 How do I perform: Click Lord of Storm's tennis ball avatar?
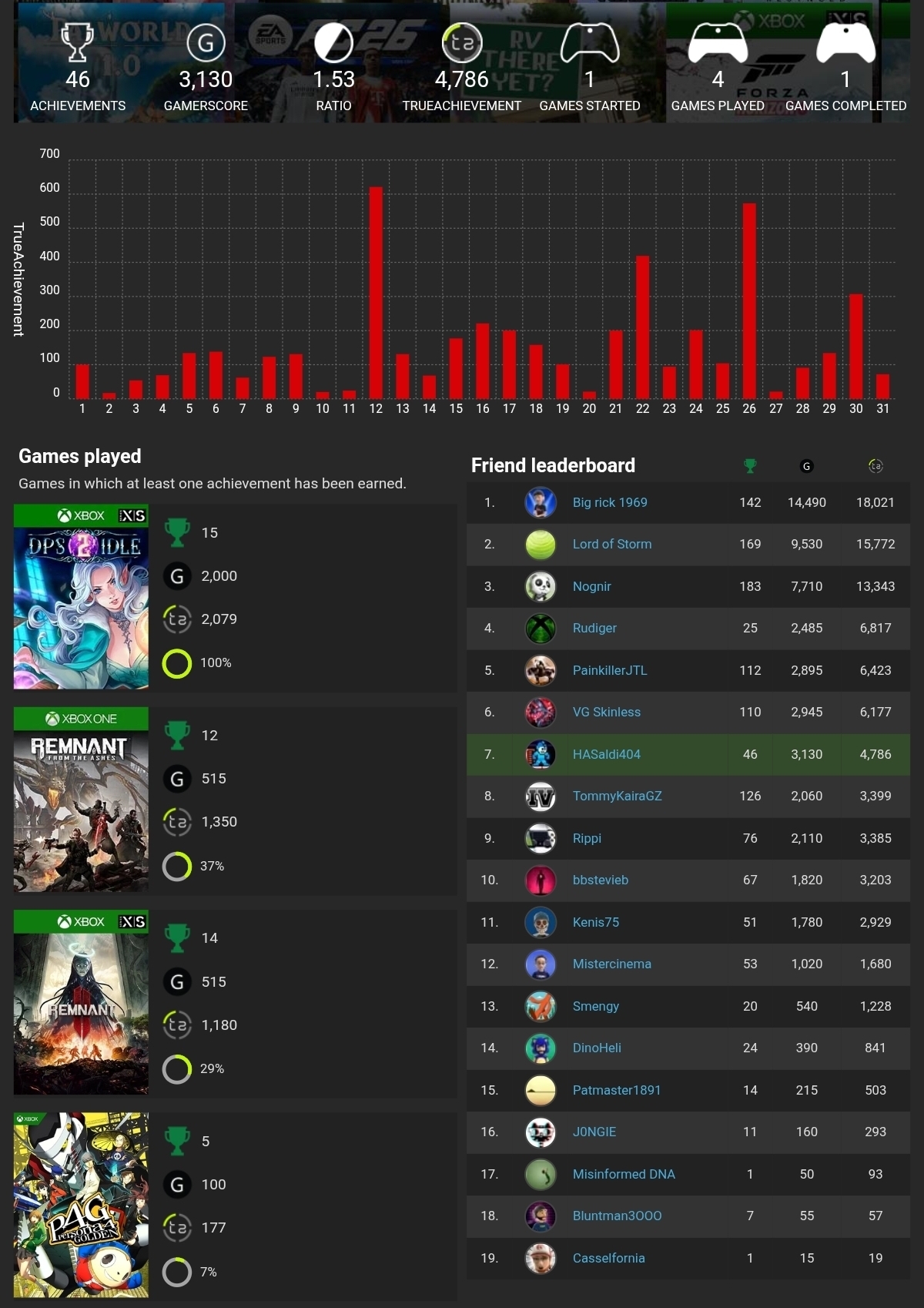[x=541, y=545]
